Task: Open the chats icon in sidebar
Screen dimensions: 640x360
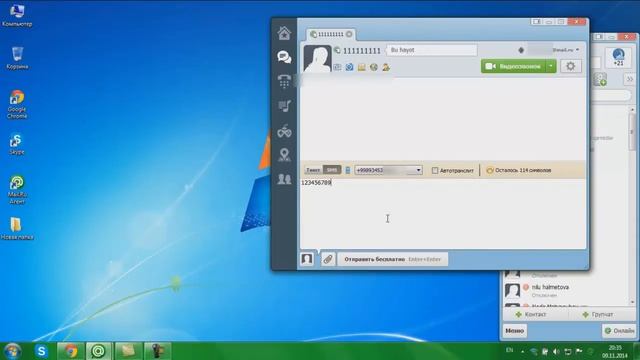Action: click(x=284, y=57)
